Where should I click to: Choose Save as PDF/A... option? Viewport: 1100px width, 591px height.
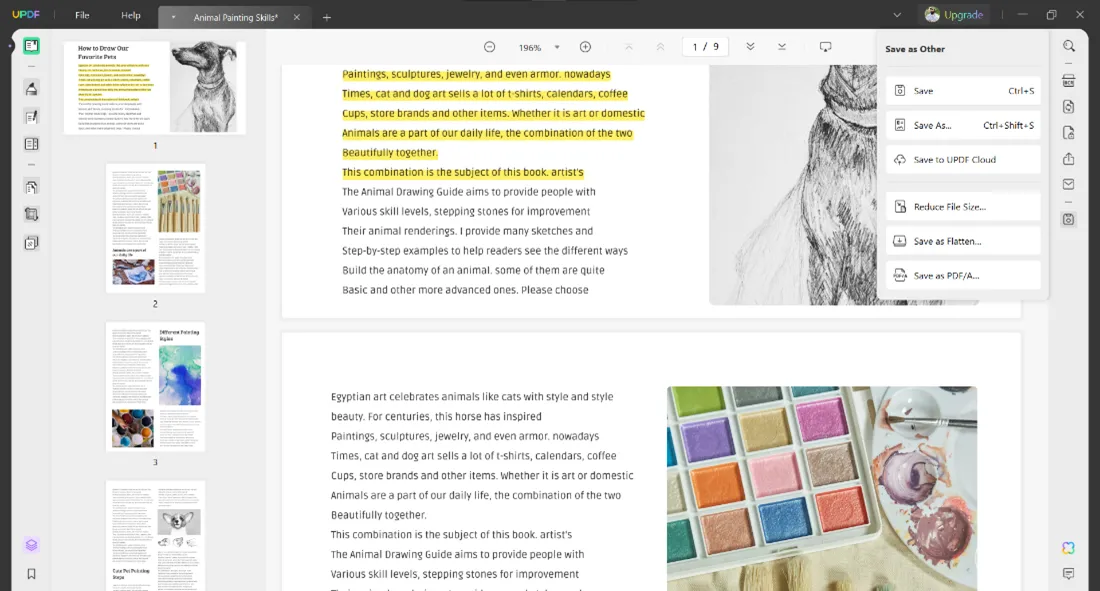click(962, 275)
